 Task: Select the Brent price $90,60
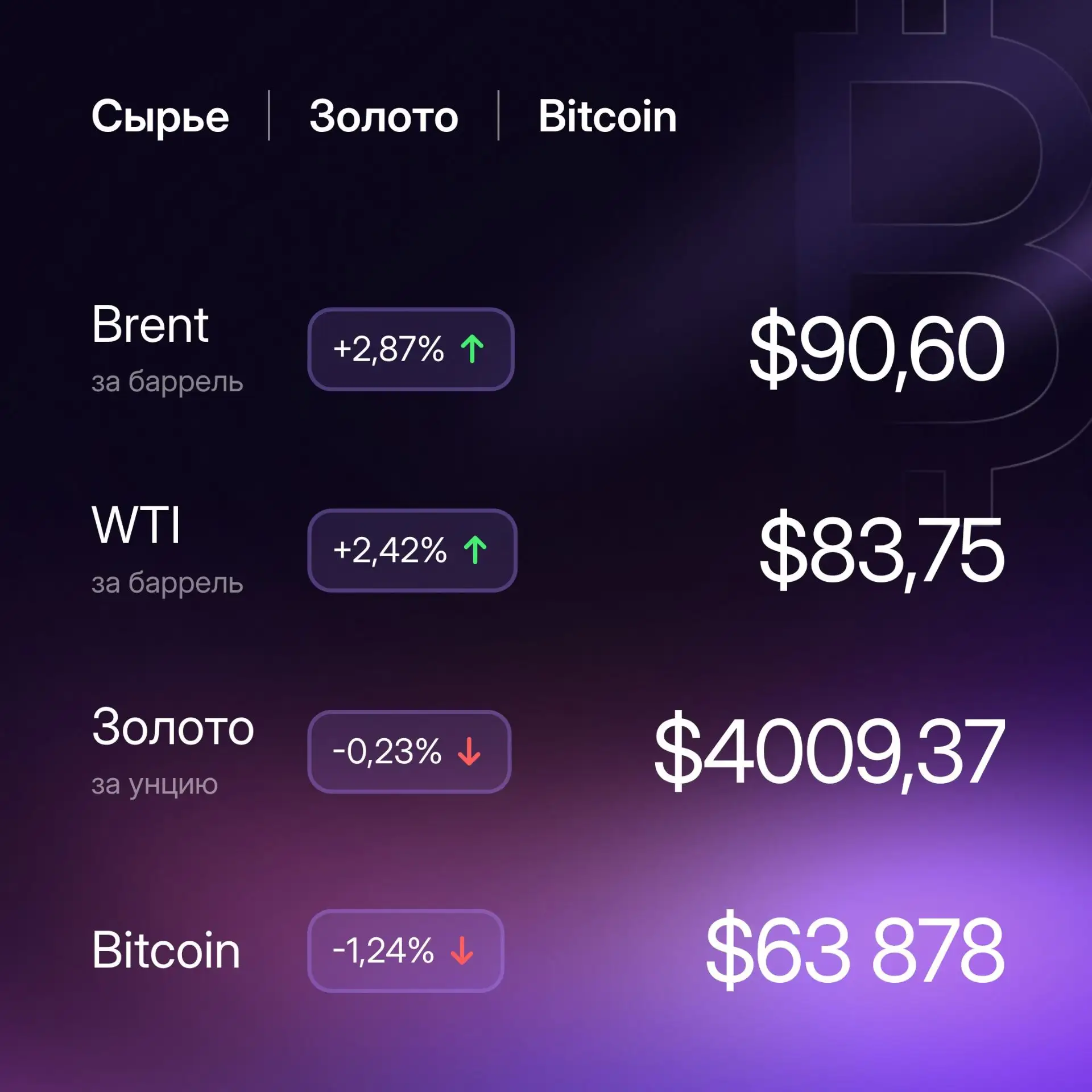pyautogui.click(x=877, y=350)
